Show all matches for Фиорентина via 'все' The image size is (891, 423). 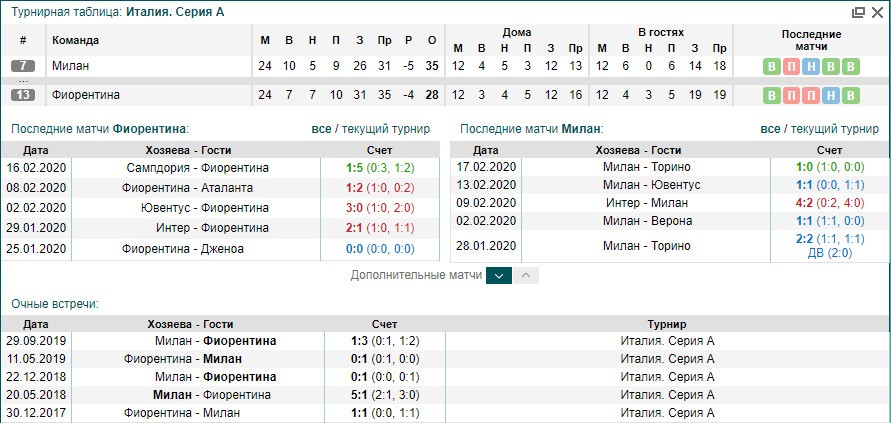321,129
